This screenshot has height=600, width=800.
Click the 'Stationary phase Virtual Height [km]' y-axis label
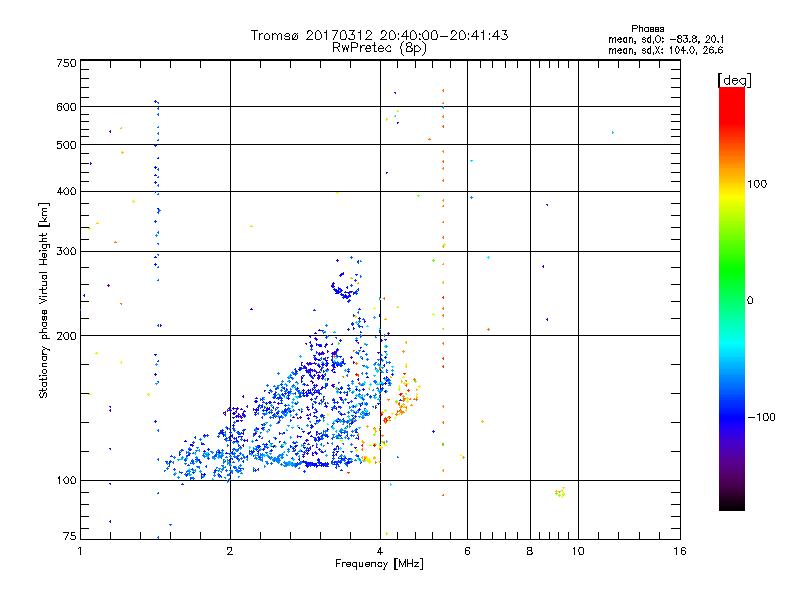click(x=43, y=300)
